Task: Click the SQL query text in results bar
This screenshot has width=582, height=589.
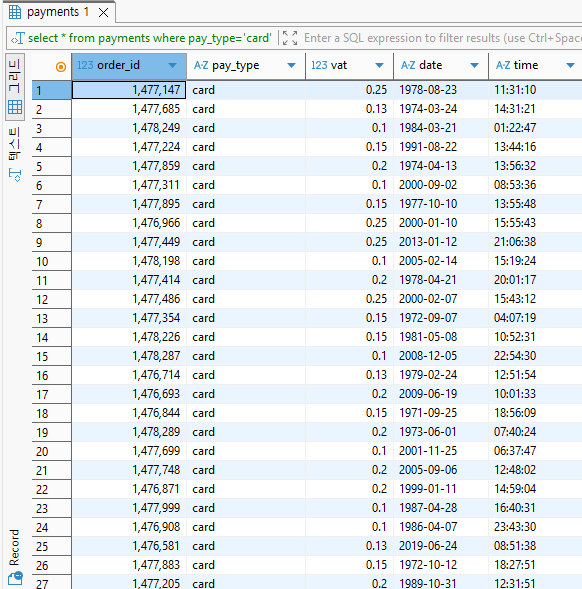Action: tap(150, 38)
